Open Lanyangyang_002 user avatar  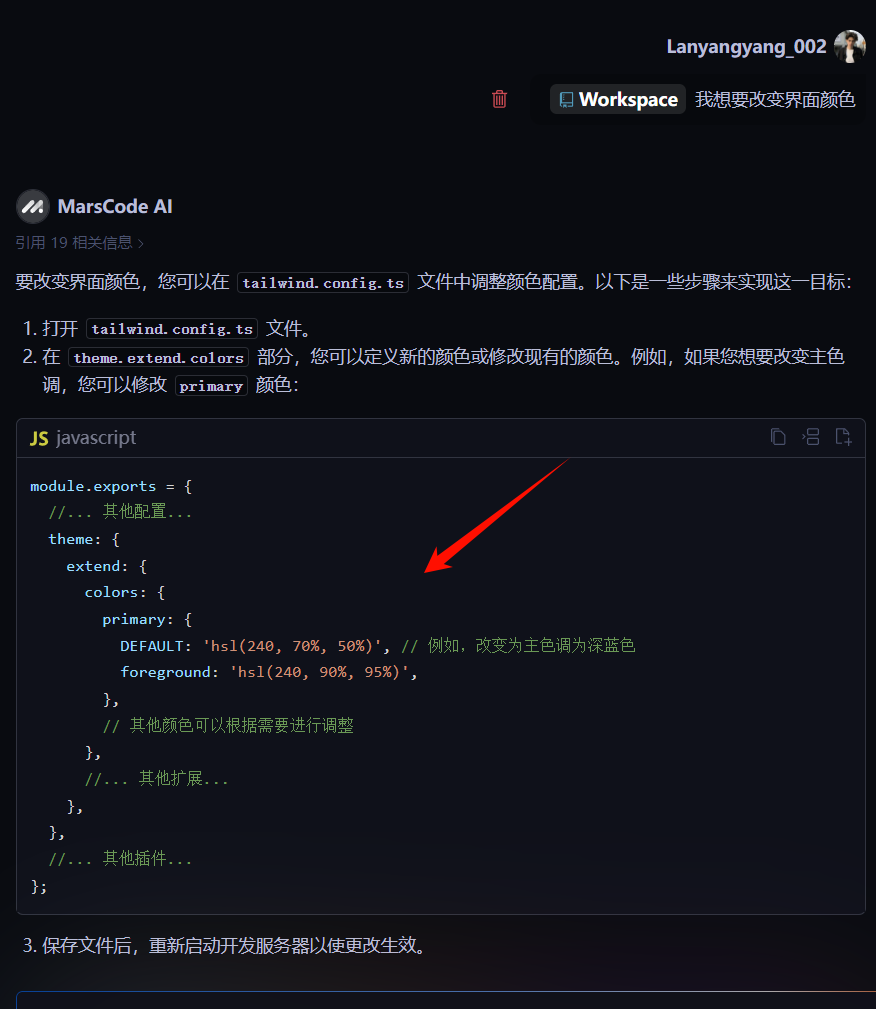click(850, 46)
